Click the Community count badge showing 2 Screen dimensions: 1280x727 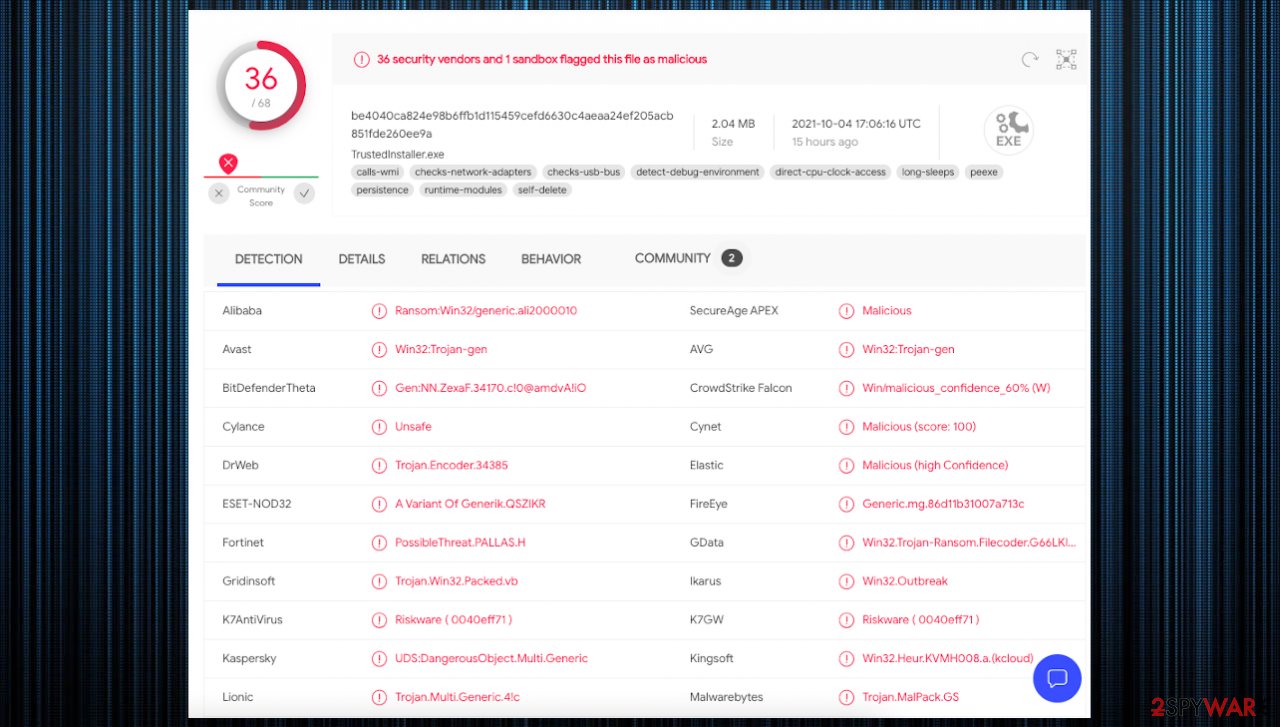(x=731, y=258)
